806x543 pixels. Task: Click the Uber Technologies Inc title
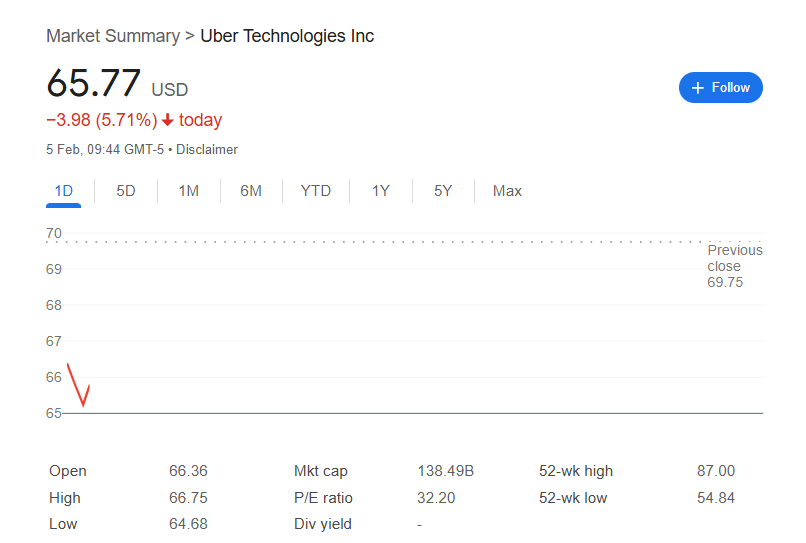[x=287, y=36]
